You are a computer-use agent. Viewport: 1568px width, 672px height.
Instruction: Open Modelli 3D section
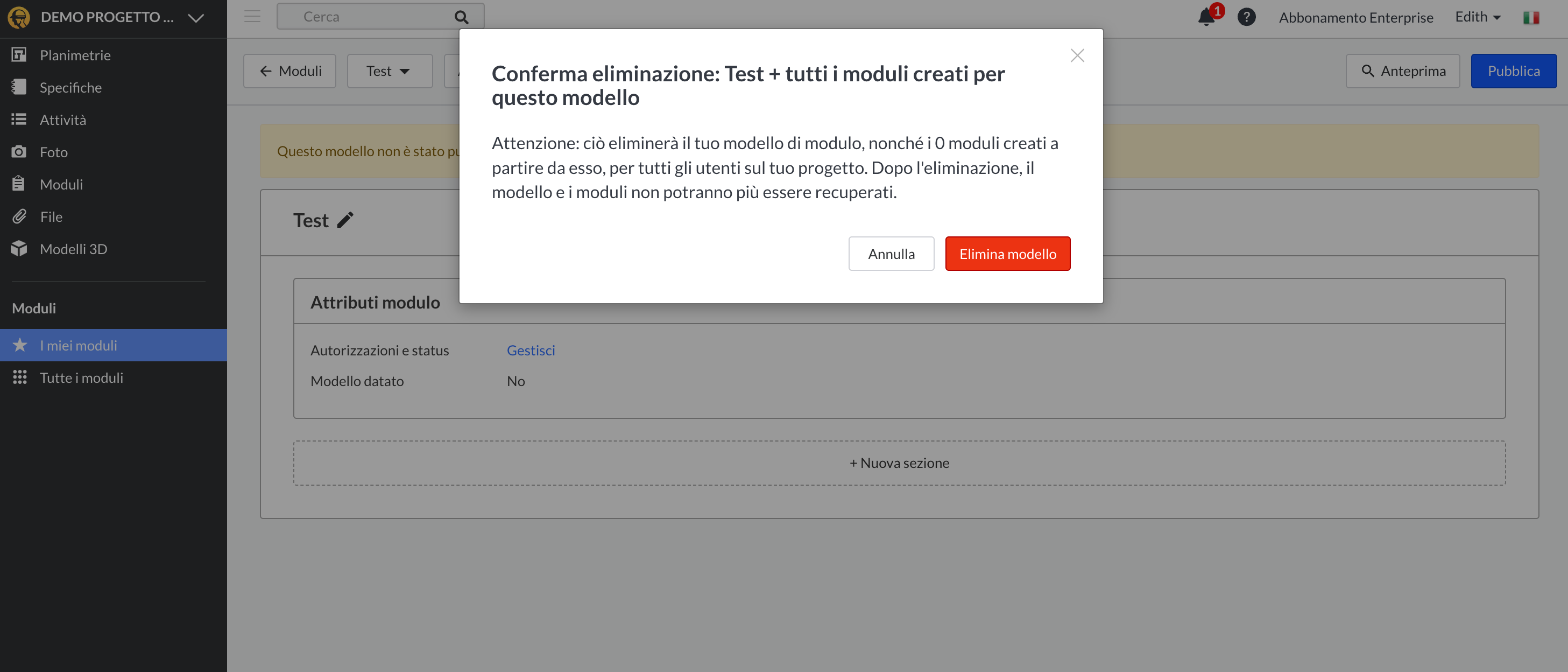tap(73, 249)
